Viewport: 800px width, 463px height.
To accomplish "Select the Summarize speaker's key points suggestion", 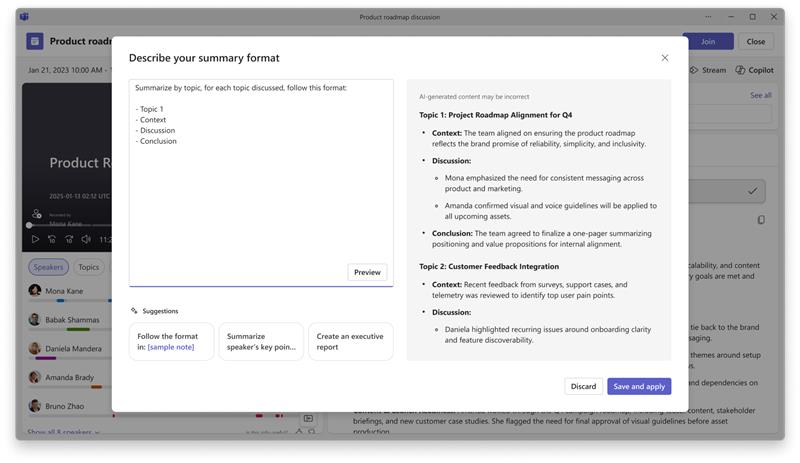I will (x=261, y=342).
